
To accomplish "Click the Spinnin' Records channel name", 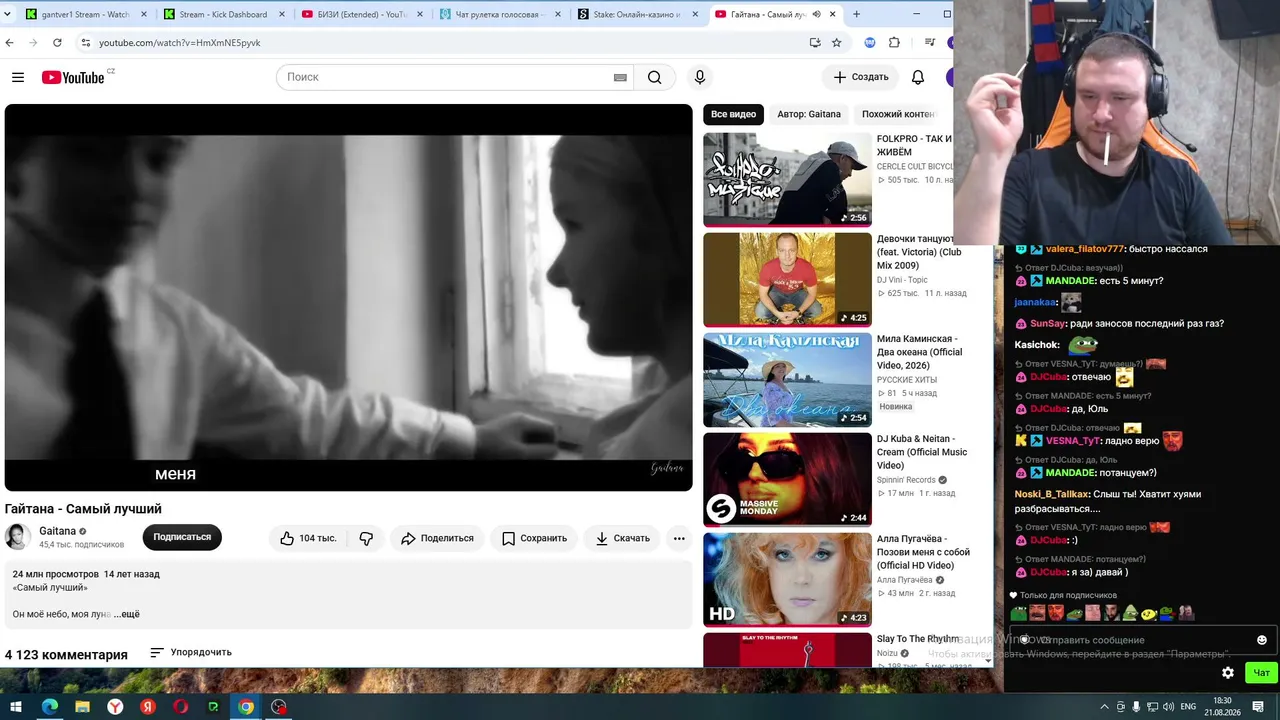I will 906,480.
